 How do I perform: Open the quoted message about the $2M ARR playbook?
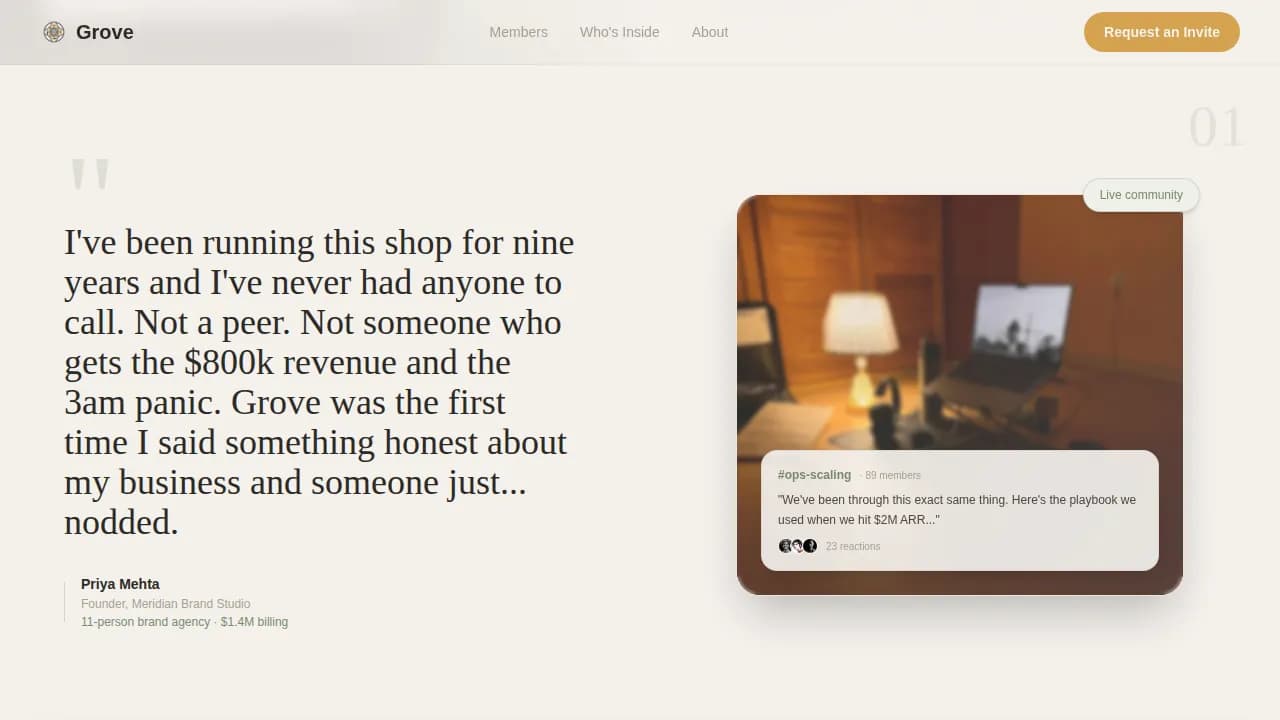click(957, 510)
